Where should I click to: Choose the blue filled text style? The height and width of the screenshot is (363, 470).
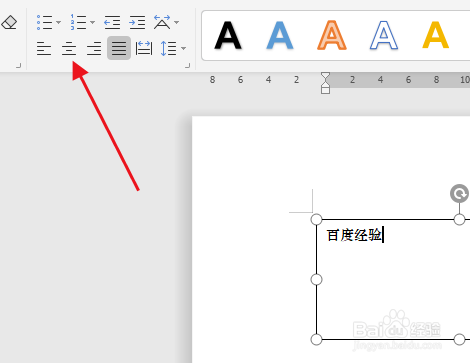point(280,35)
